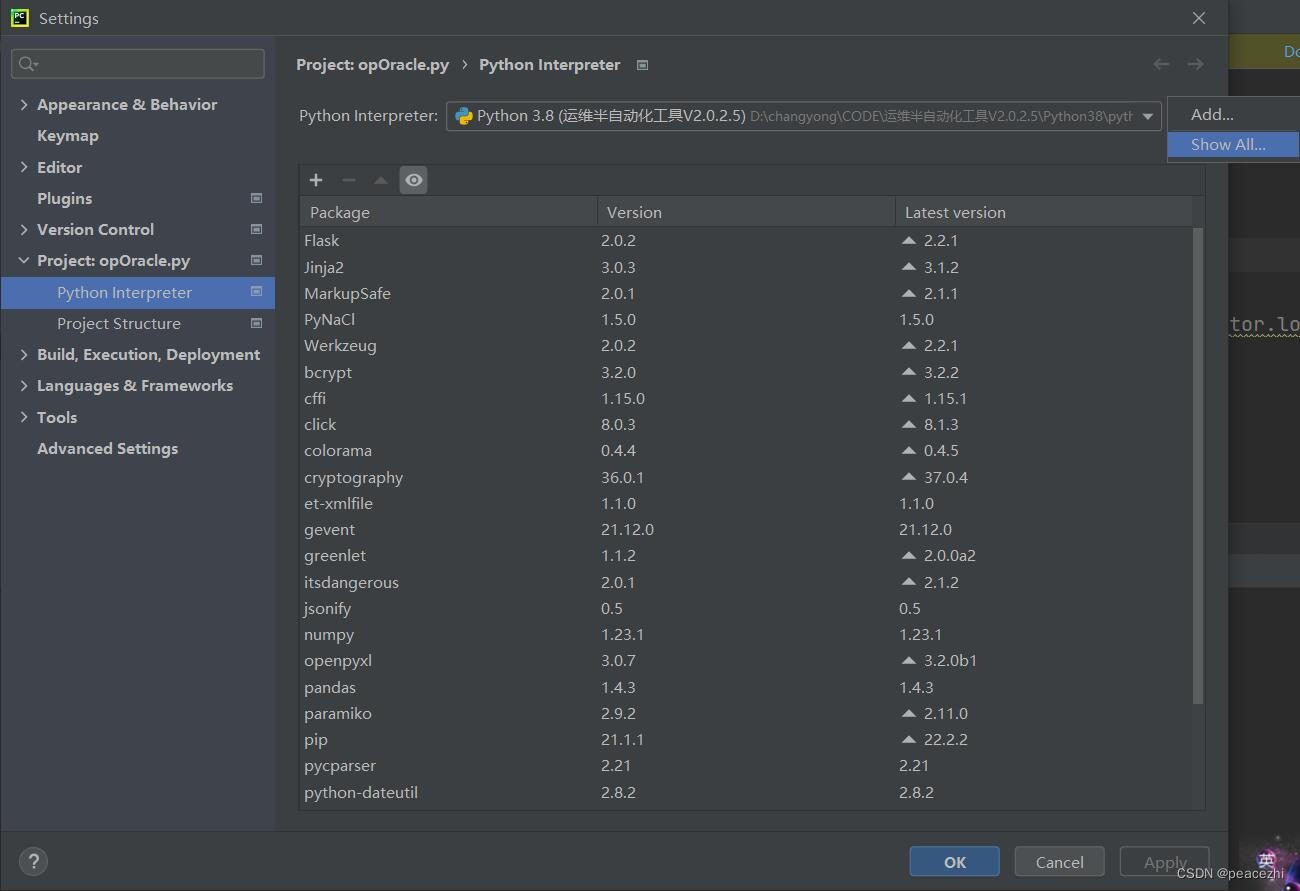Expand Build, Execution, Deployment section
Screen dimensions: 1300x891
24,354
